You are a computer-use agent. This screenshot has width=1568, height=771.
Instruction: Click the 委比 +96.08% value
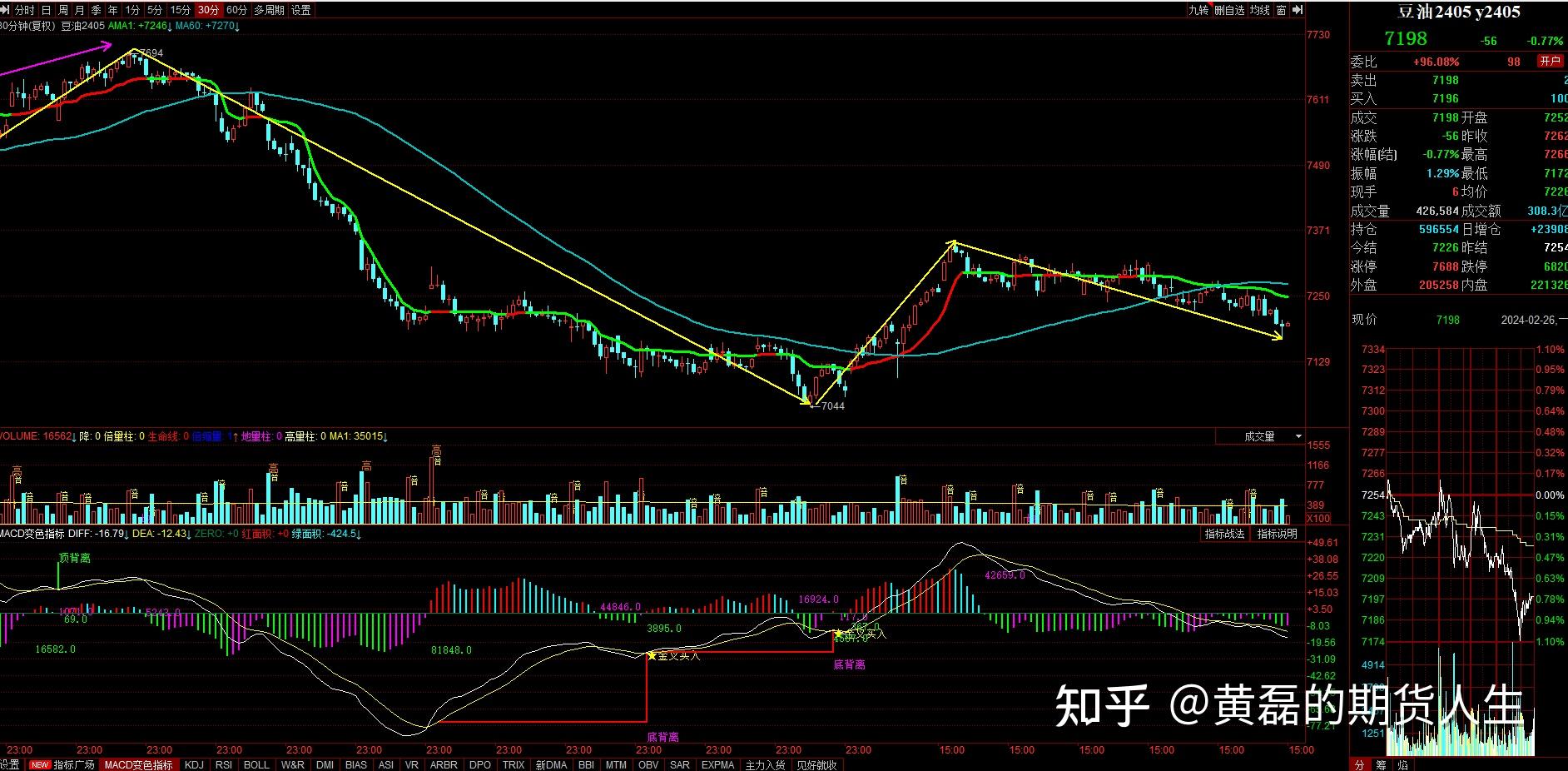[x=1436, y=62]
